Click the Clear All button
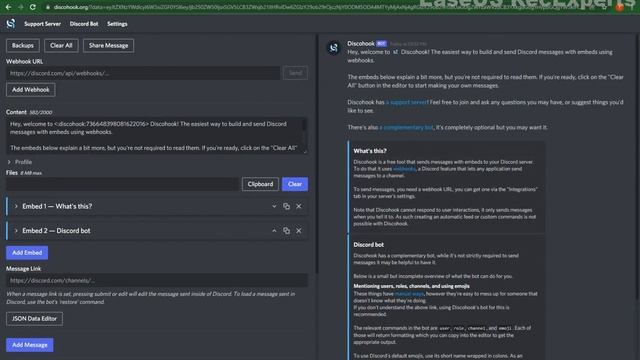Viewport: 640px width, 360px height. pyautogui.click(x=61, y=45)
